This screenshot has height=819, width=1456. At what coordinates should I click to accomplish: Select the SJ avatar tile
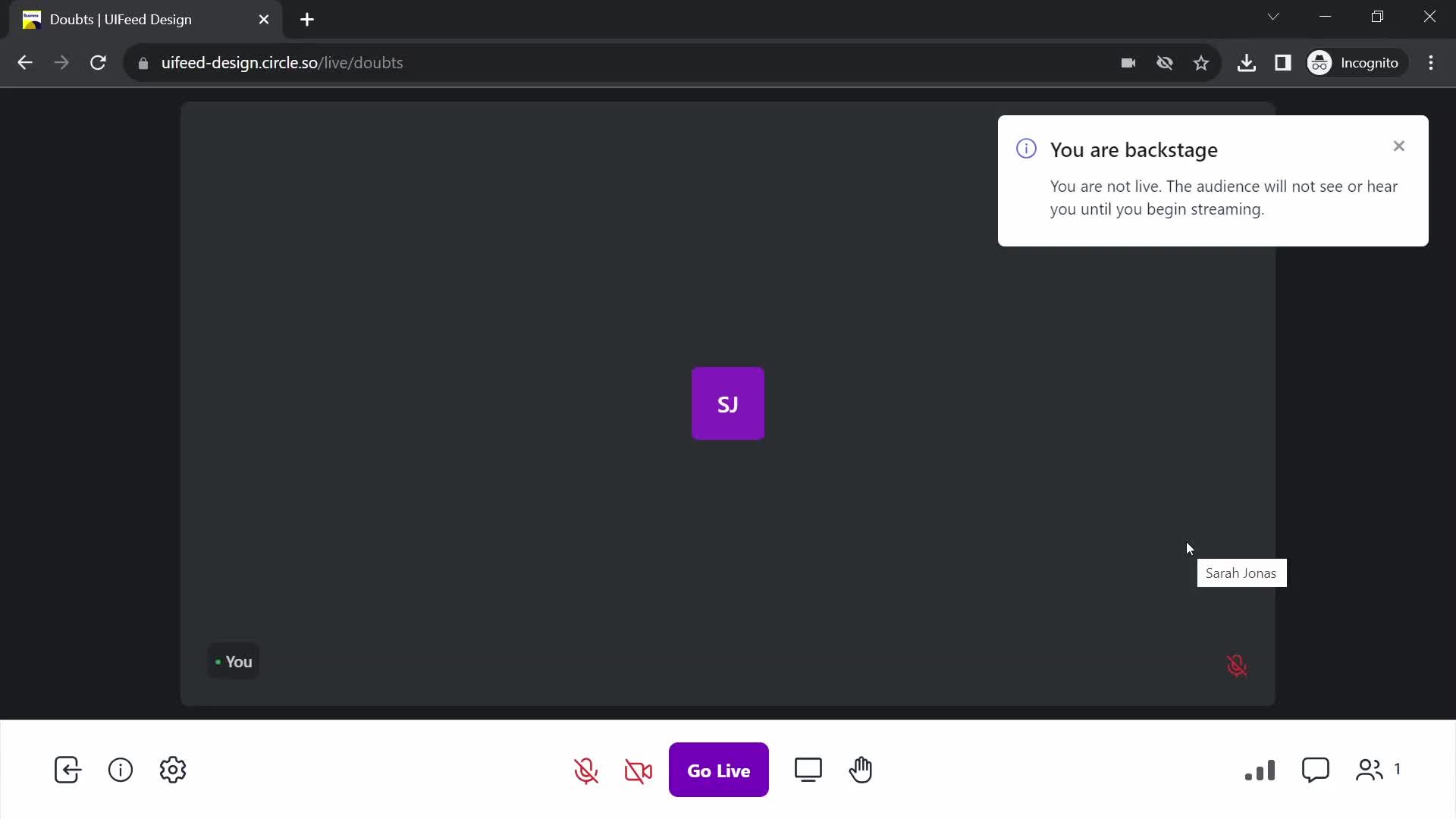729,403
